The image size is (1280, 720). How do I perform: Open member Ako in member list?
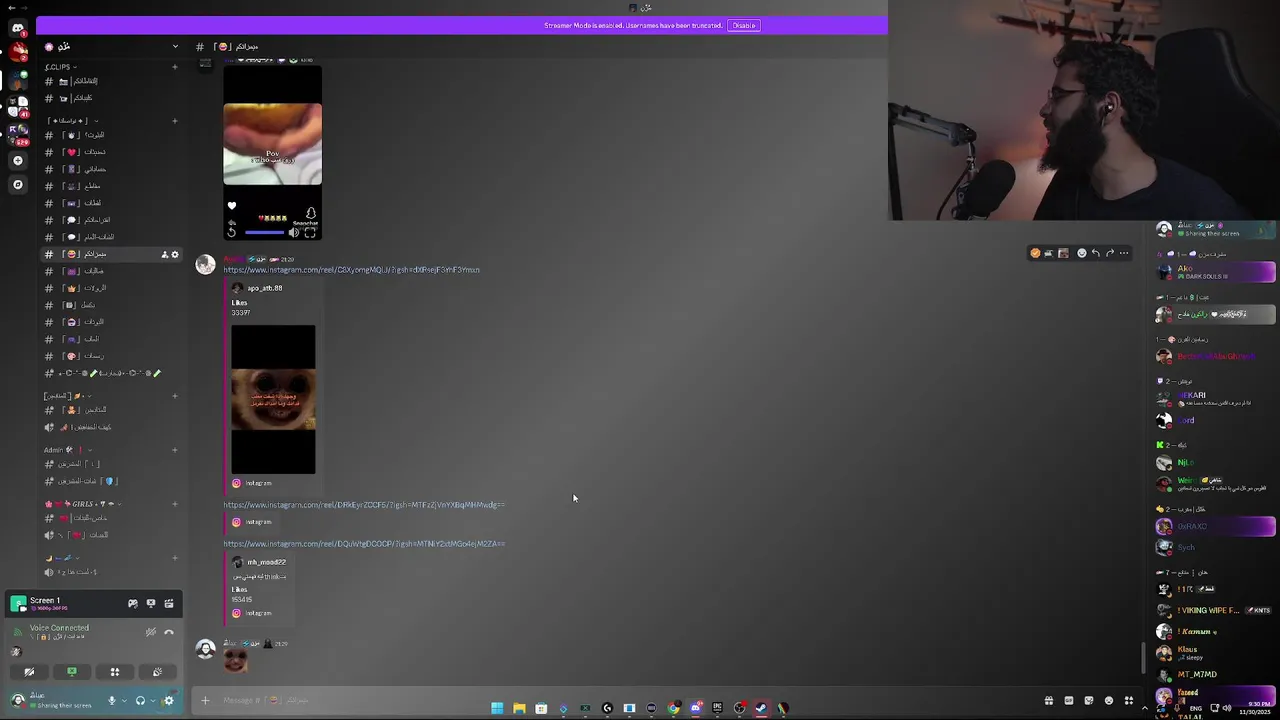[x=1215, y=272]
